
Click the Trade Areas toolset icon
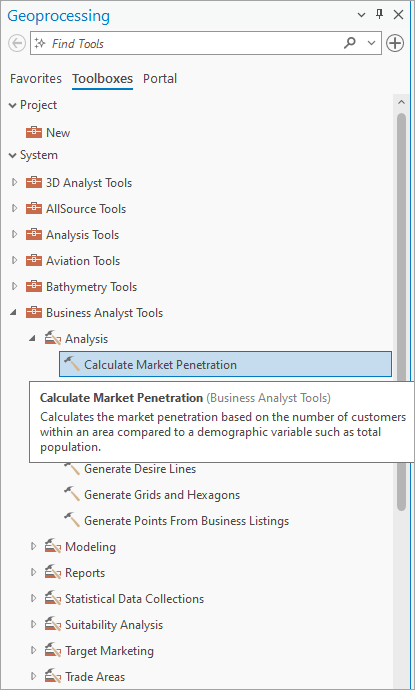53,676
